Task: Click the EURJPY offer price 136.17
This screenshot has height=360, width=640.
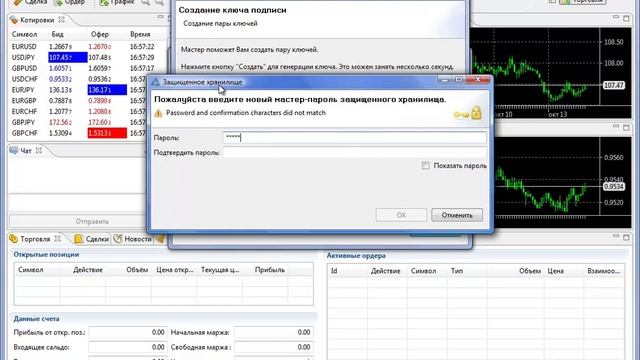Action: 107,90
